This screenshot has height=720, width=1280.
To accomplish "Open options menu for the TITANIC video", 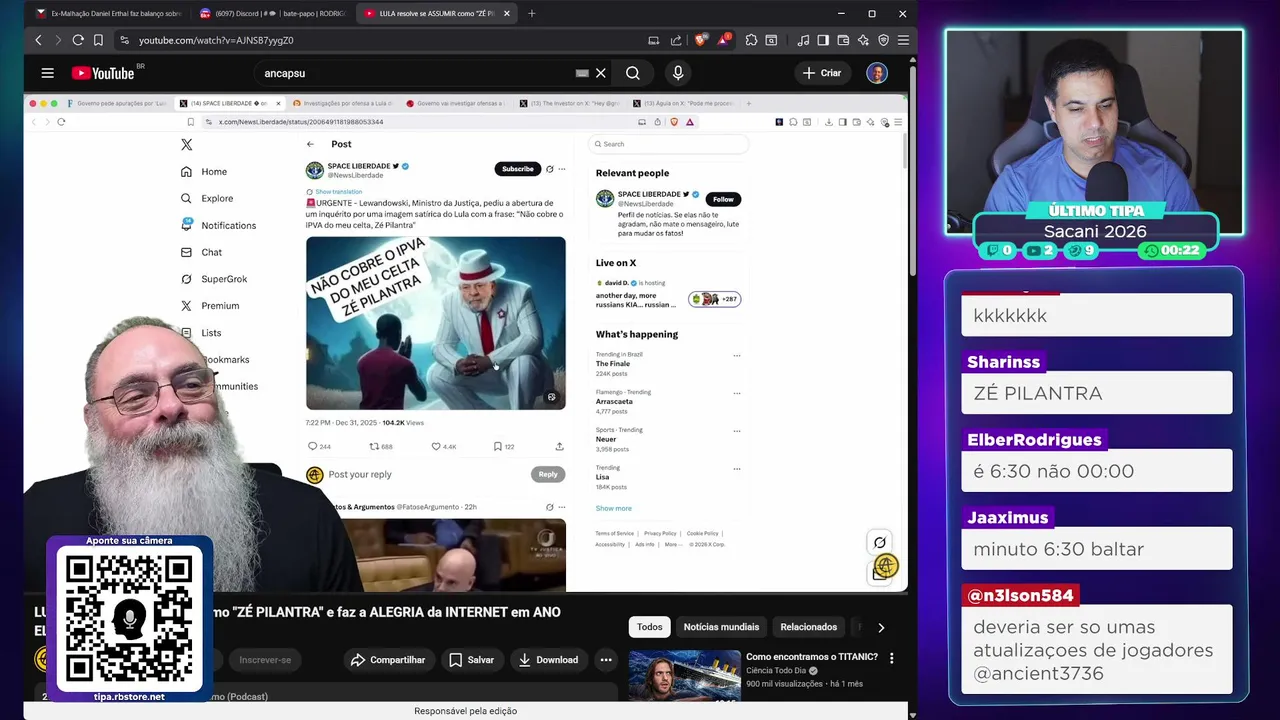I will pyautogui.click(x=891, y=658).
